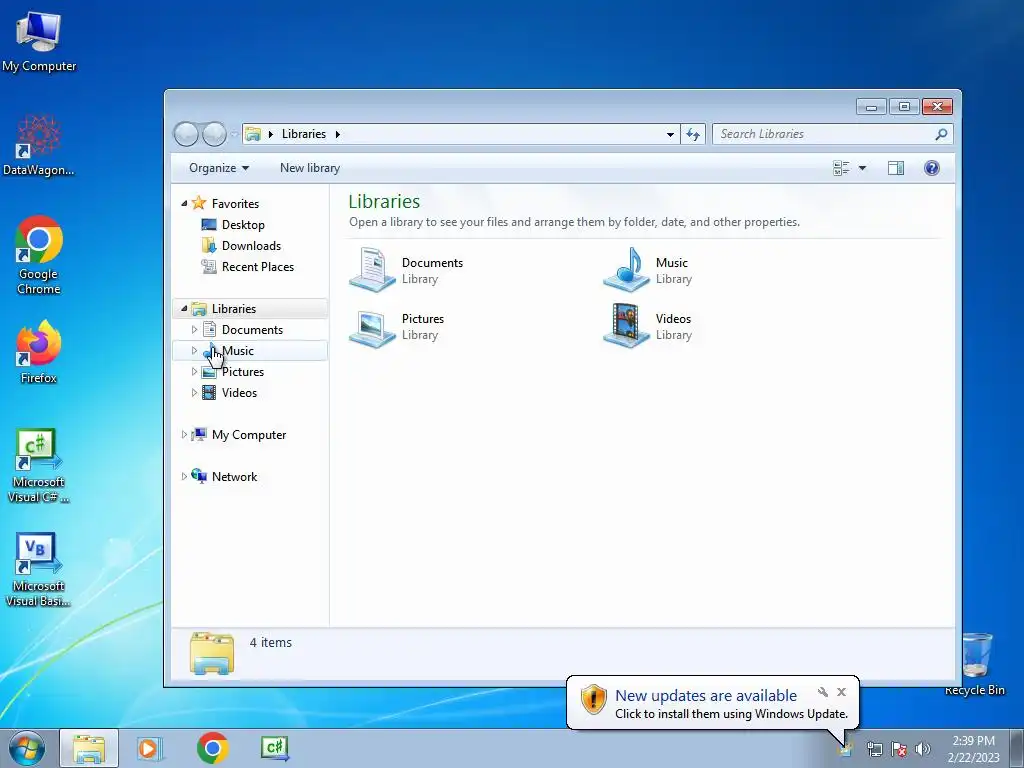
Task: Minimize the Libraries window
Action: 871,106
